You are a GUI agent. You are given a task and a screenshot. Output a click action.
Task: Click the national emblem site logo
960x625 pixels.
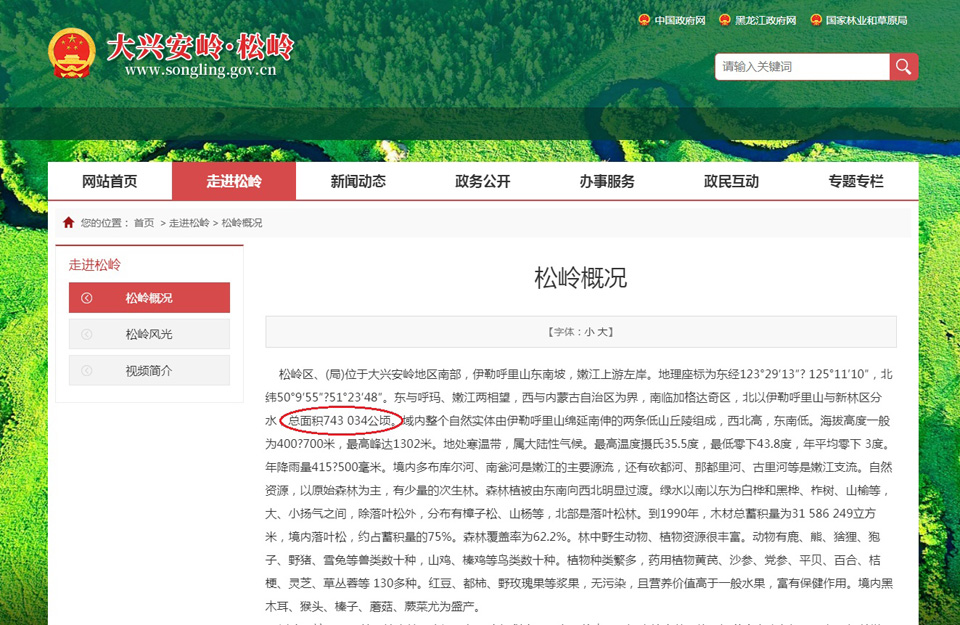coord(72,53)
